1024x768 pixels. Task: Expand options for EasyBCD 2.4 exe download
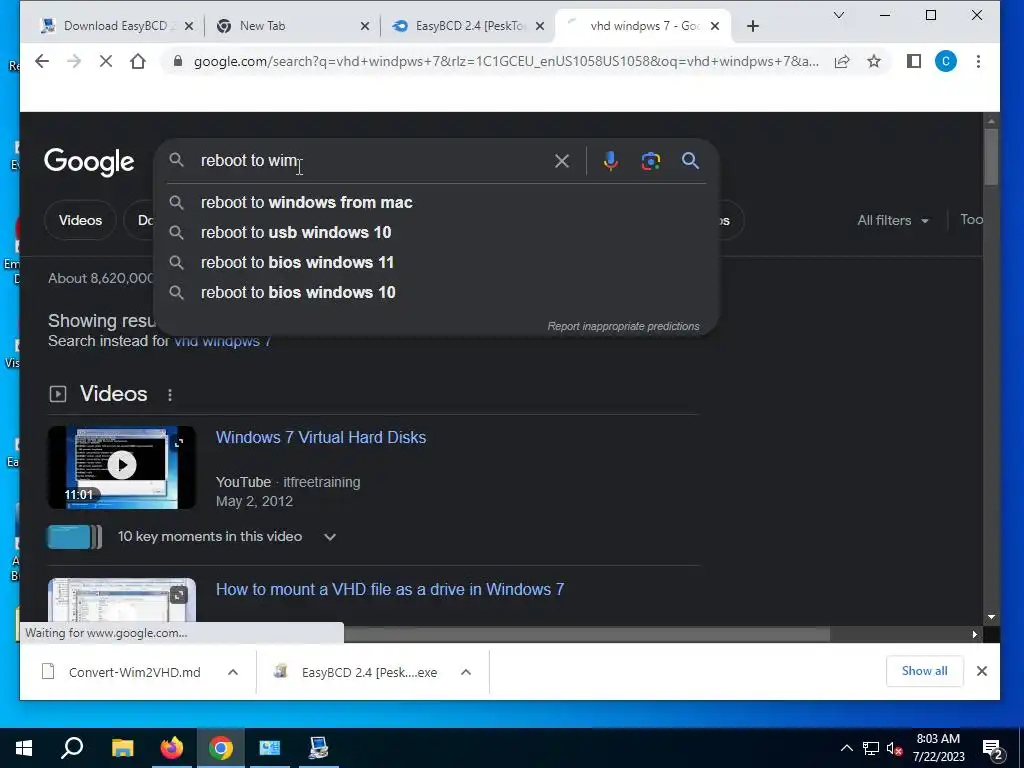466,672
